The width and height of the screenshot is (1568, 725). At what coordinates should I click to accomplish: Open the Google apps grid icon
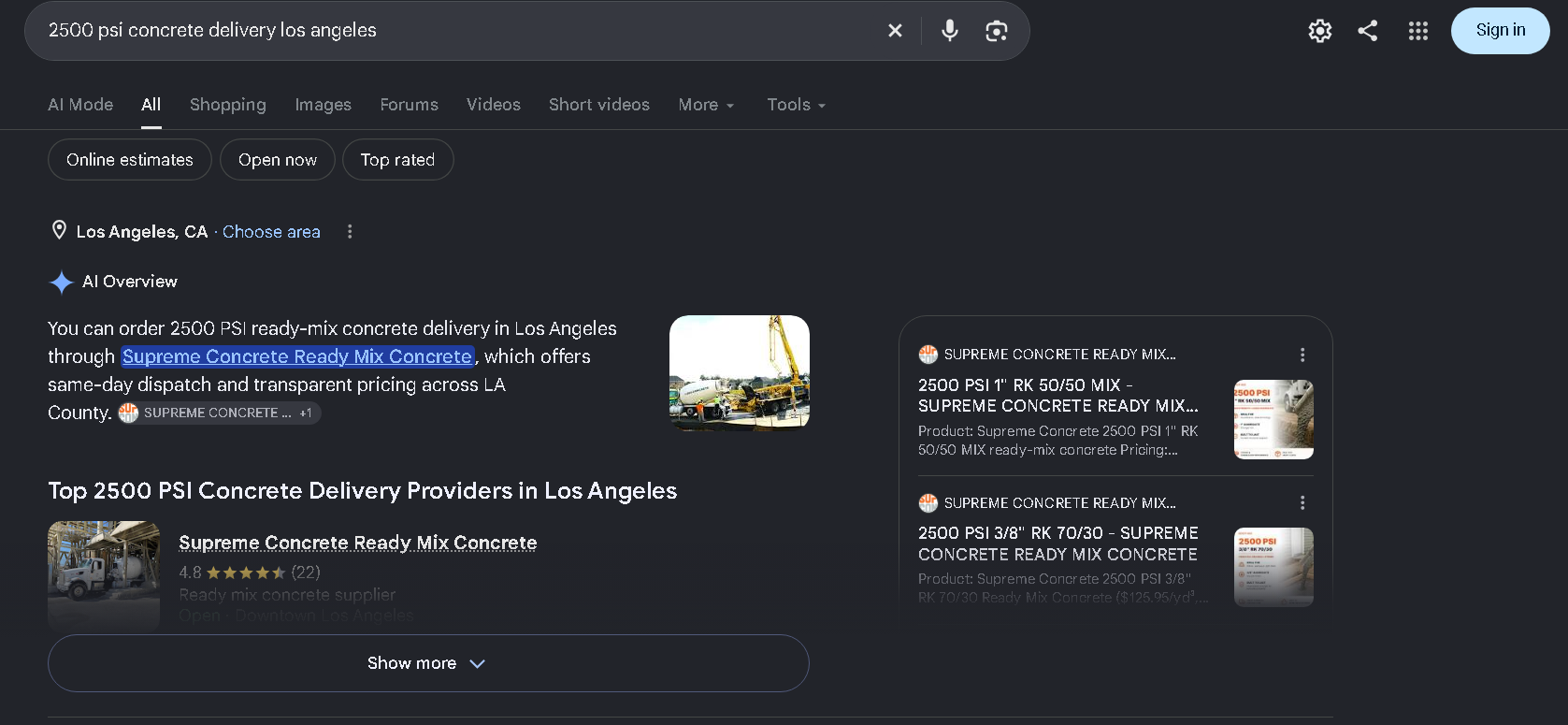point(1418,31)
